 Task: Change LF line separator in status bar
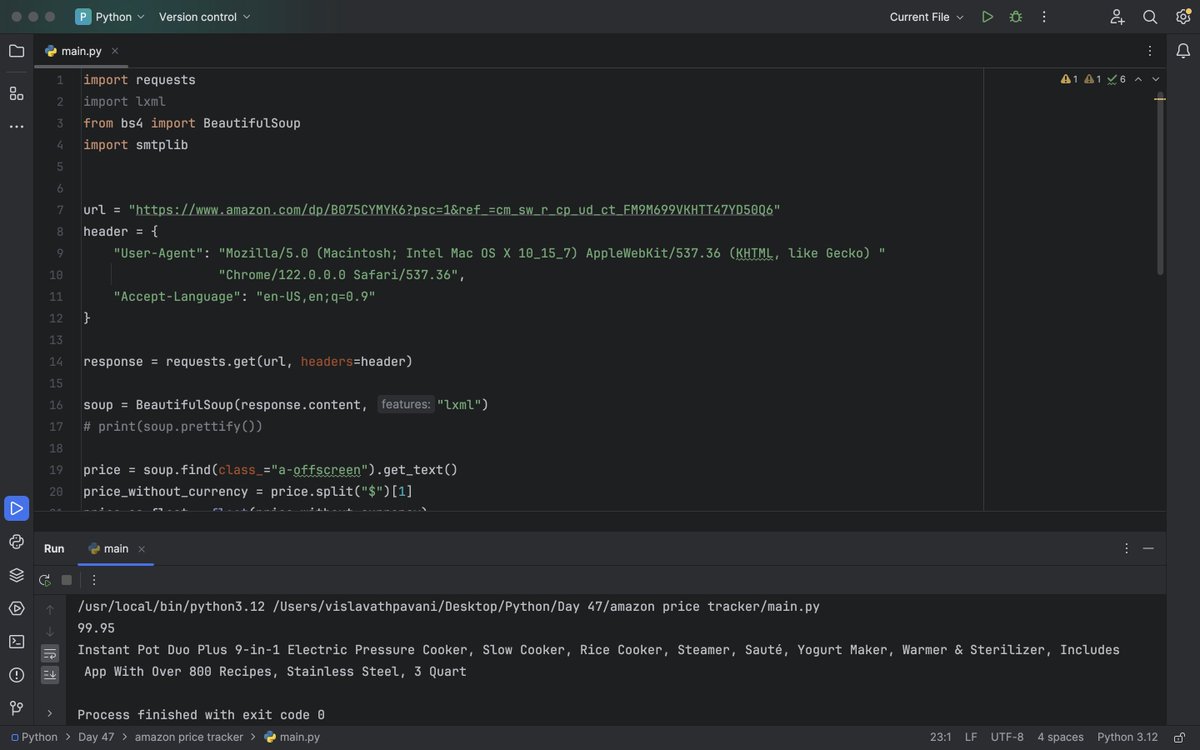pos(971,737)
